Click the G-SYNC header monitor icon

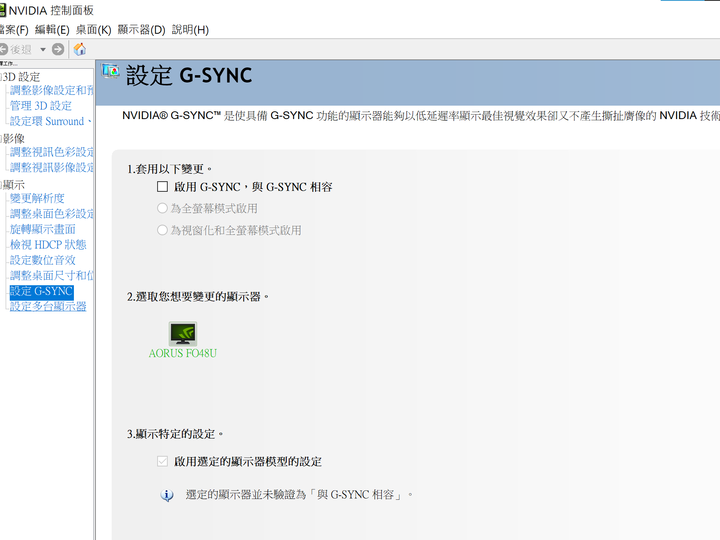pos(111,72)
